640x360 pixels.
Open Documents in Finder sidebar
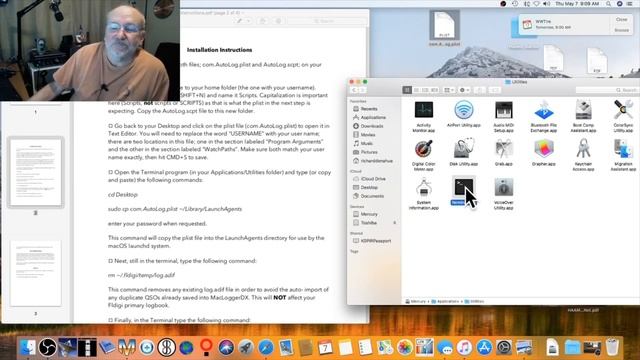coord(373,196)
